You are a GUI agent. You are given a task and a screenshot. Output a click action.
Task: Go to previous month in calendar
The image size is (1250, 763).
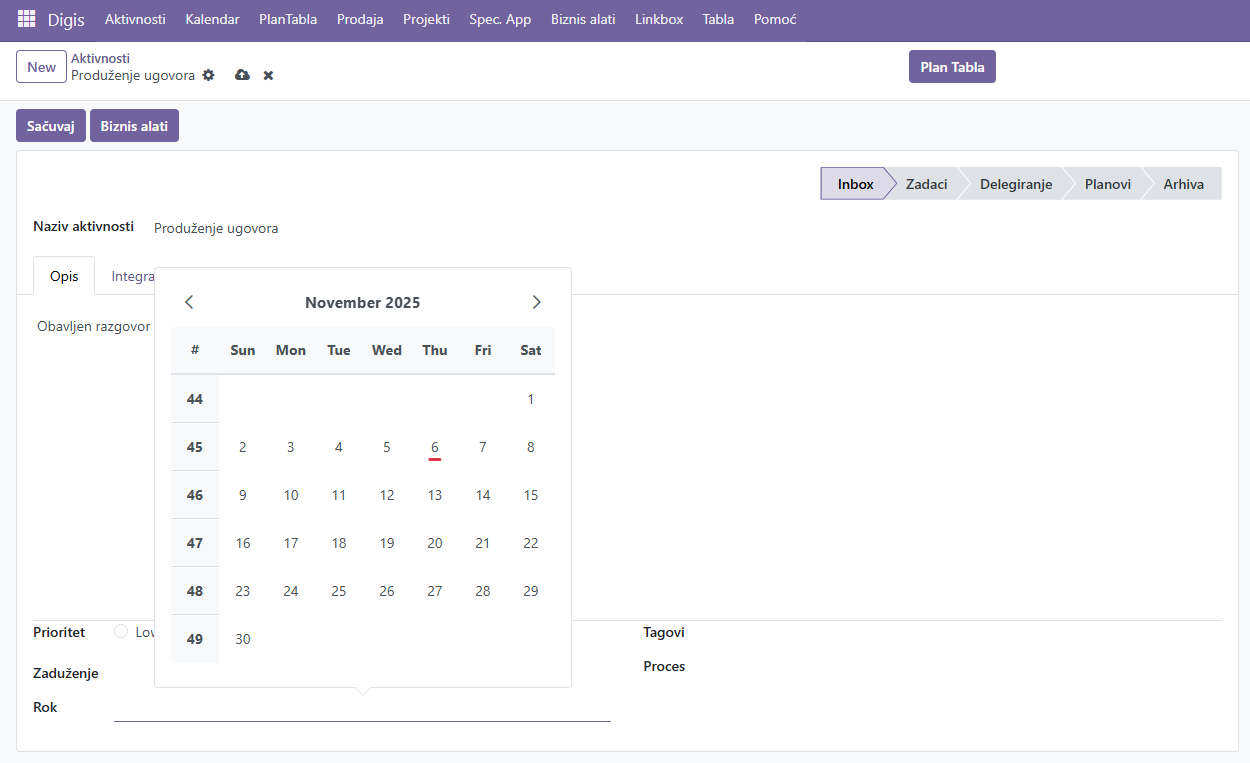189,302
